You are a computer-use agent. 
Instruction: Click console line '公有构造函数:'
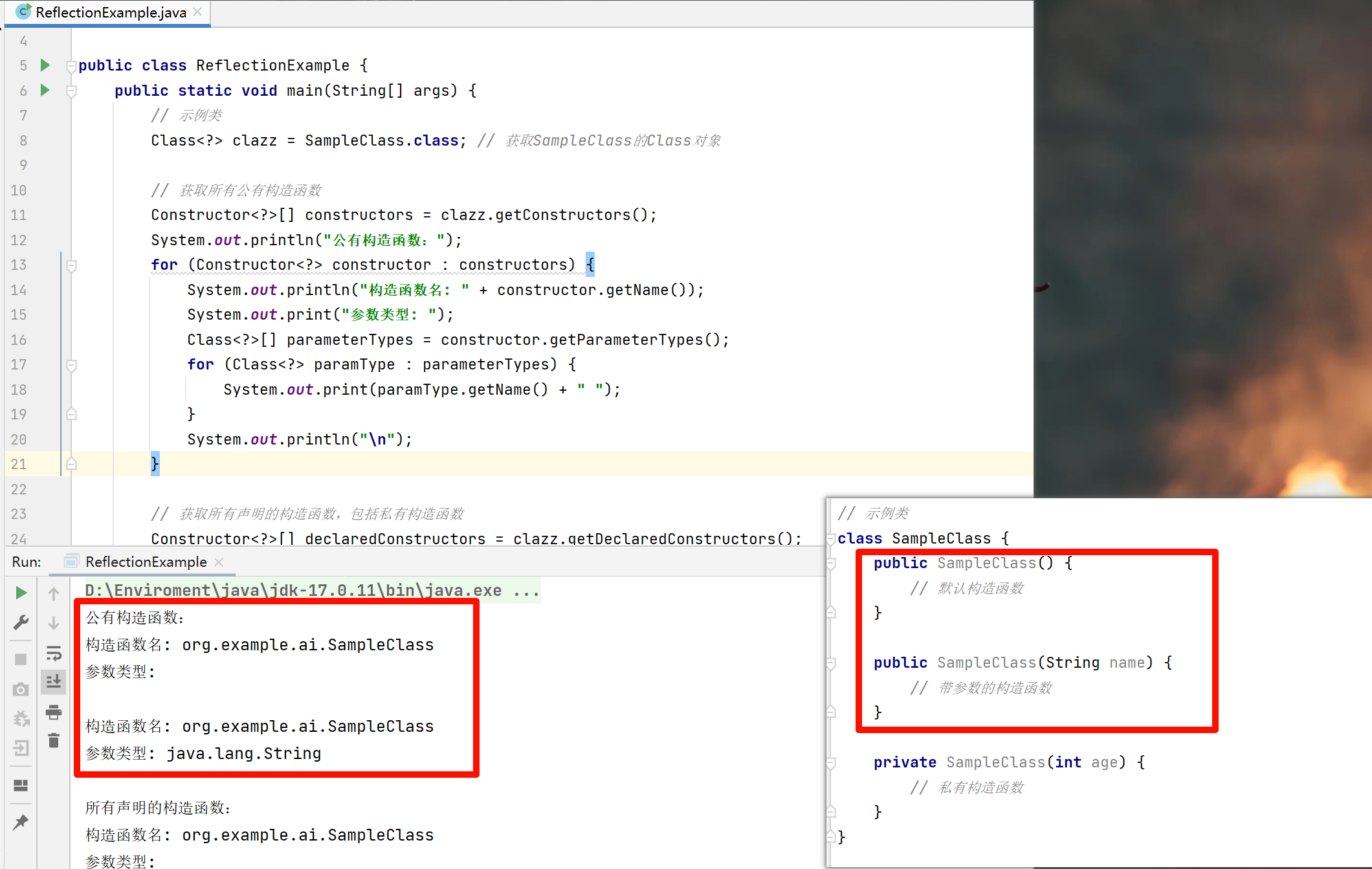[x=135, y=617]
